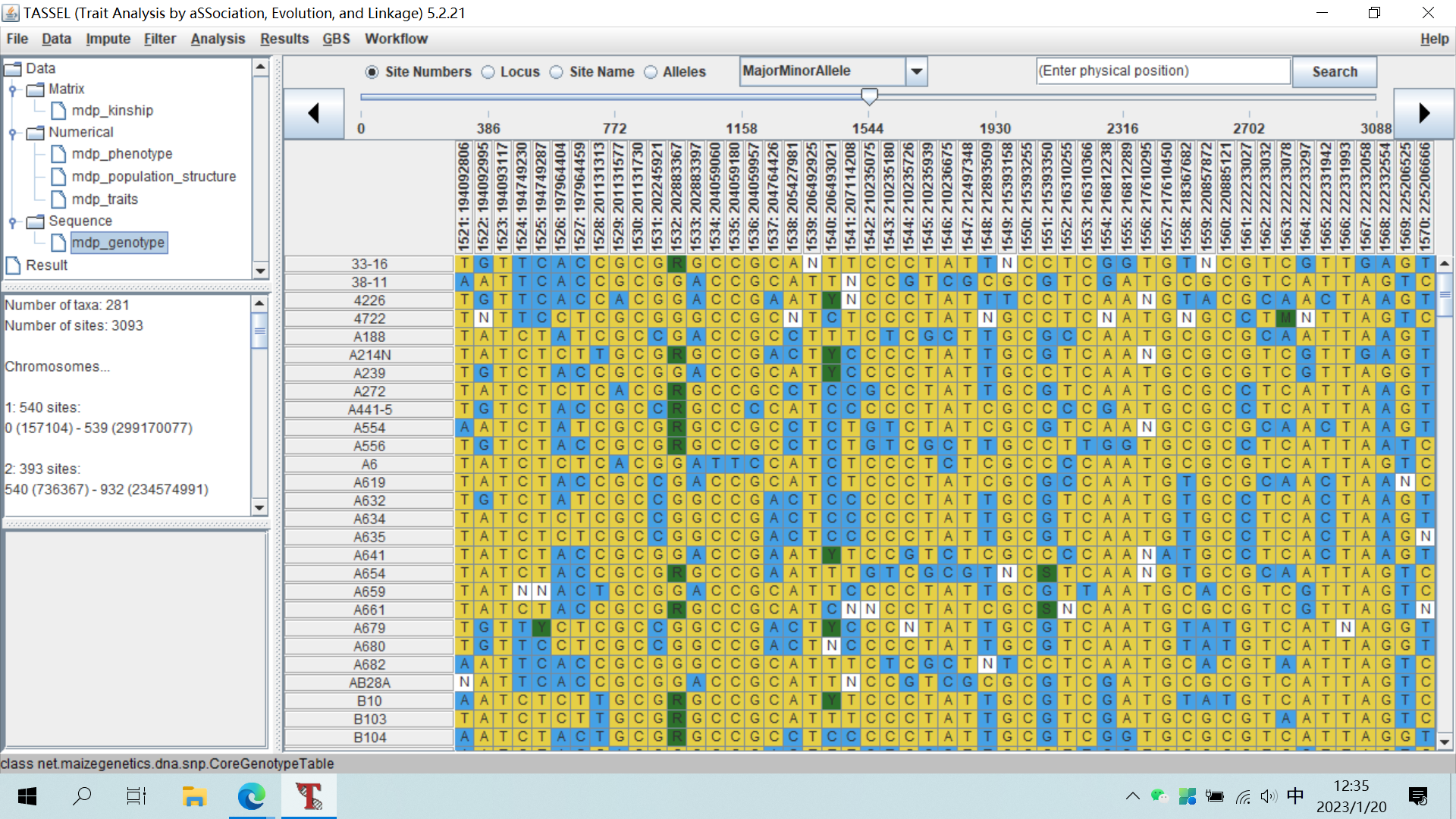The height and width of the screenshot is (819, 1456).
Task: Click the Search button
Action: 1334,71
